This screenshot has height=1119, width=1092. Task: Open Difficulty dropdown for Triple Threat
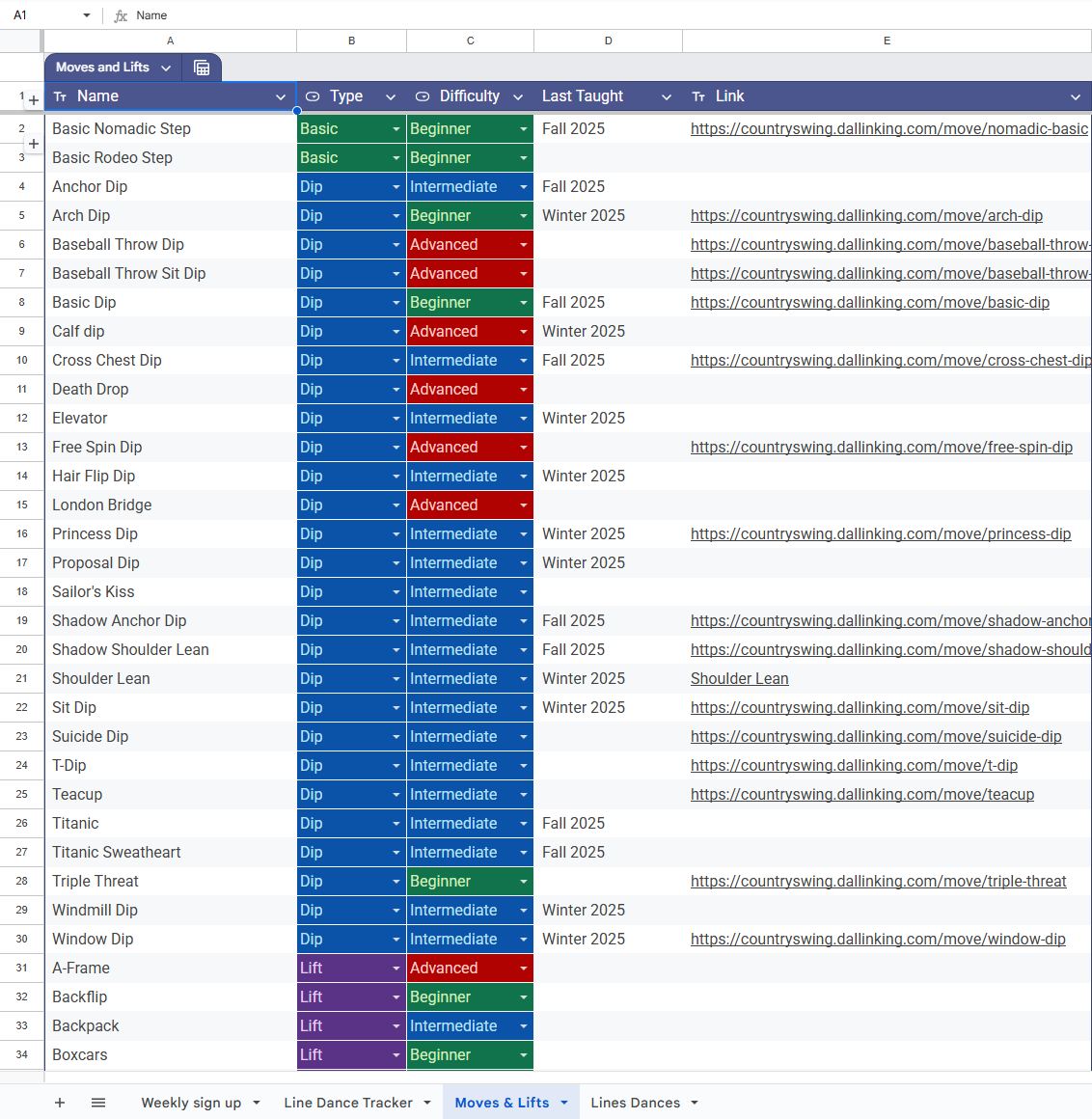click(x=523, y=882)
